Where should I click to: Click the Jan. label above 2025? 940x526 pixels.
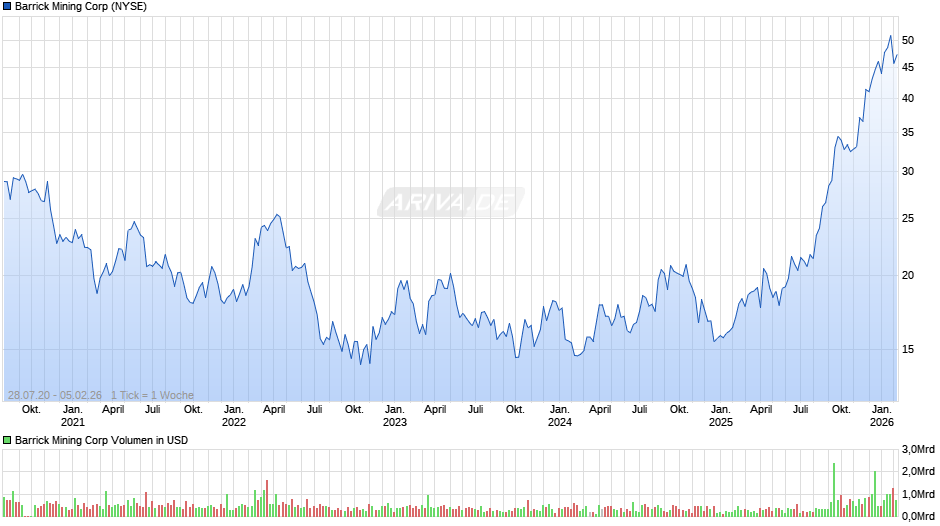[721, 409]
